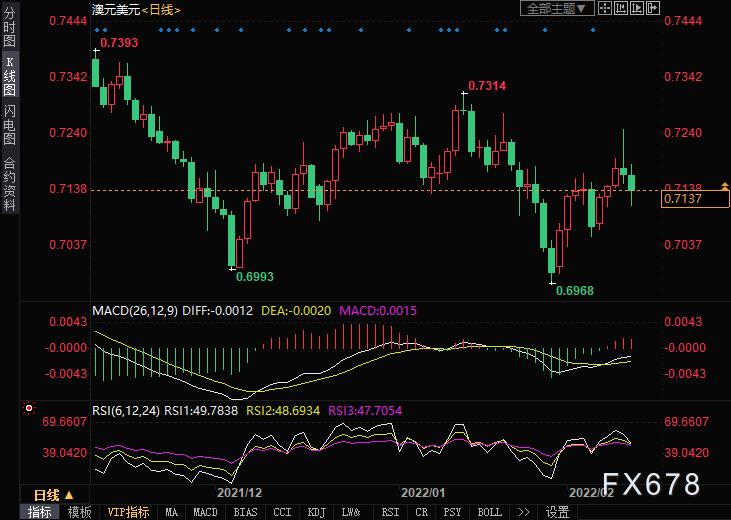Viewport: 731px width, 520px height.
Task: Click the 0.7137 current price label
Action: (x=695, y=199)
